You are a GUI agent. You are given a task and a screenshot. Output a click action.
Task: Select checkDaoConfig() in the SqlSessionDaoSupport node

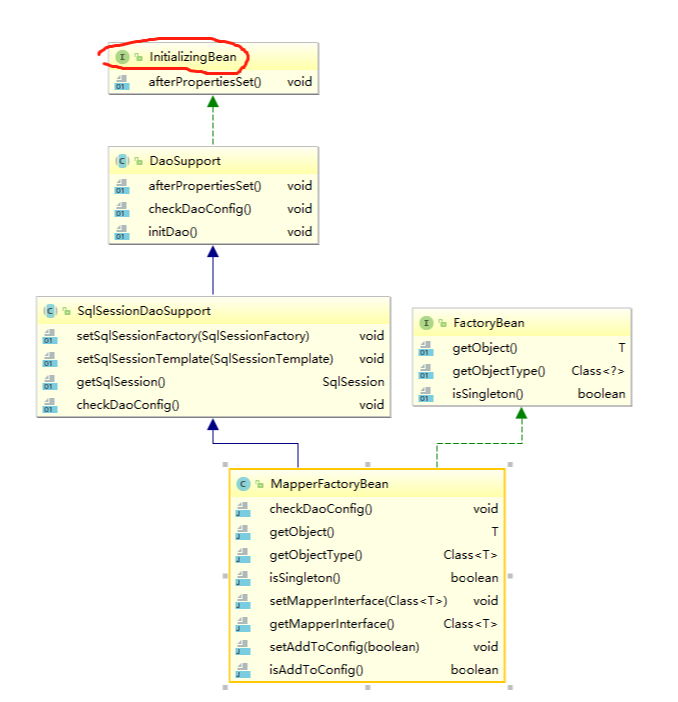(128, 405)
